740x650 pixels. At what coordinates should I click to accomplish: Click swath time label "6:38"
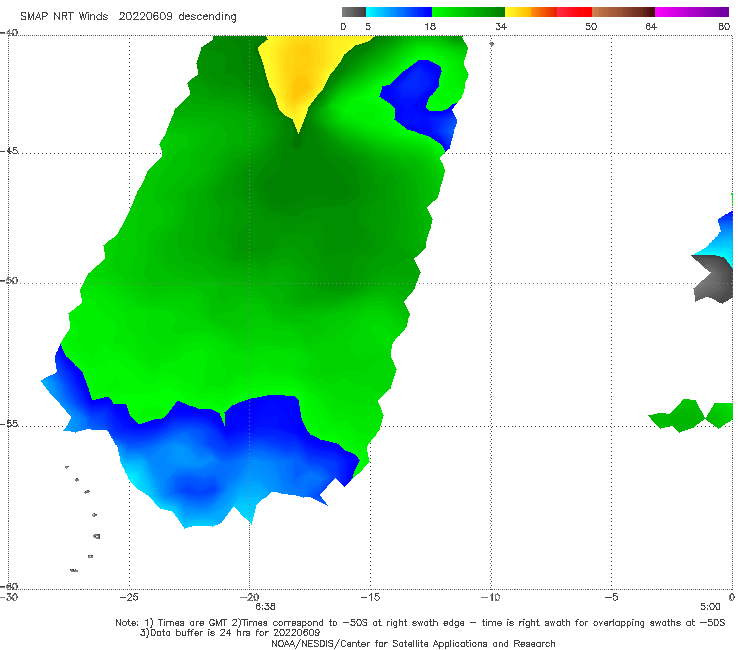pos(265,607)
